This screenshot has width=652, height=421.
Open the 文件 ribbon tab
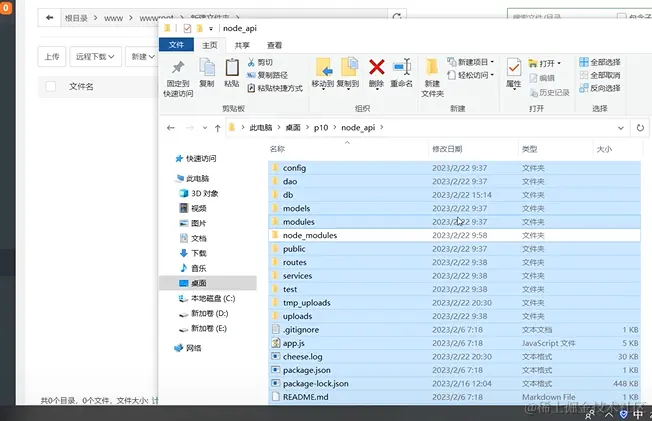(x=176, y=45)
